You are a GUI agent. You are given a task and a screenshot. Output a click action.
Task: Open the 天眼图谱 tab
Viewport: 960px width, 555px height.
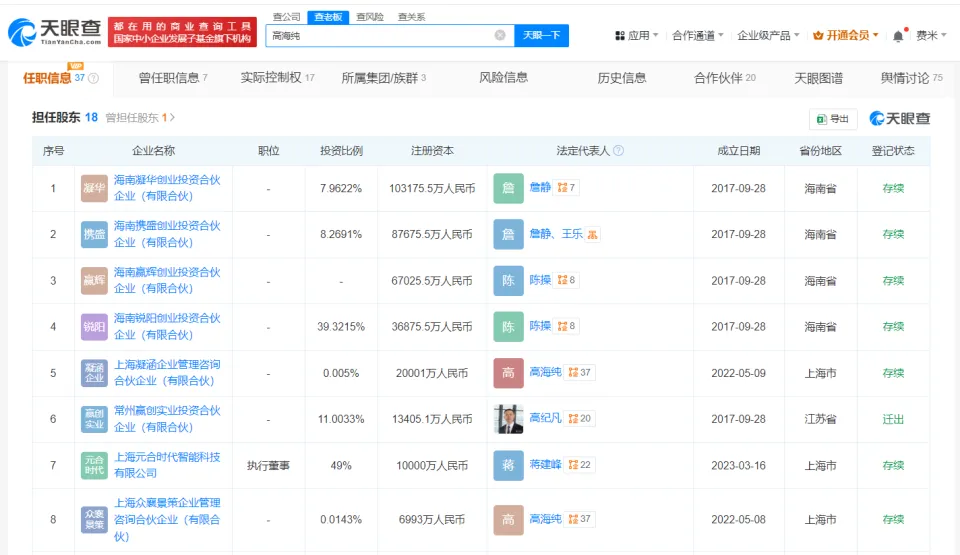[x=818, y=78]
